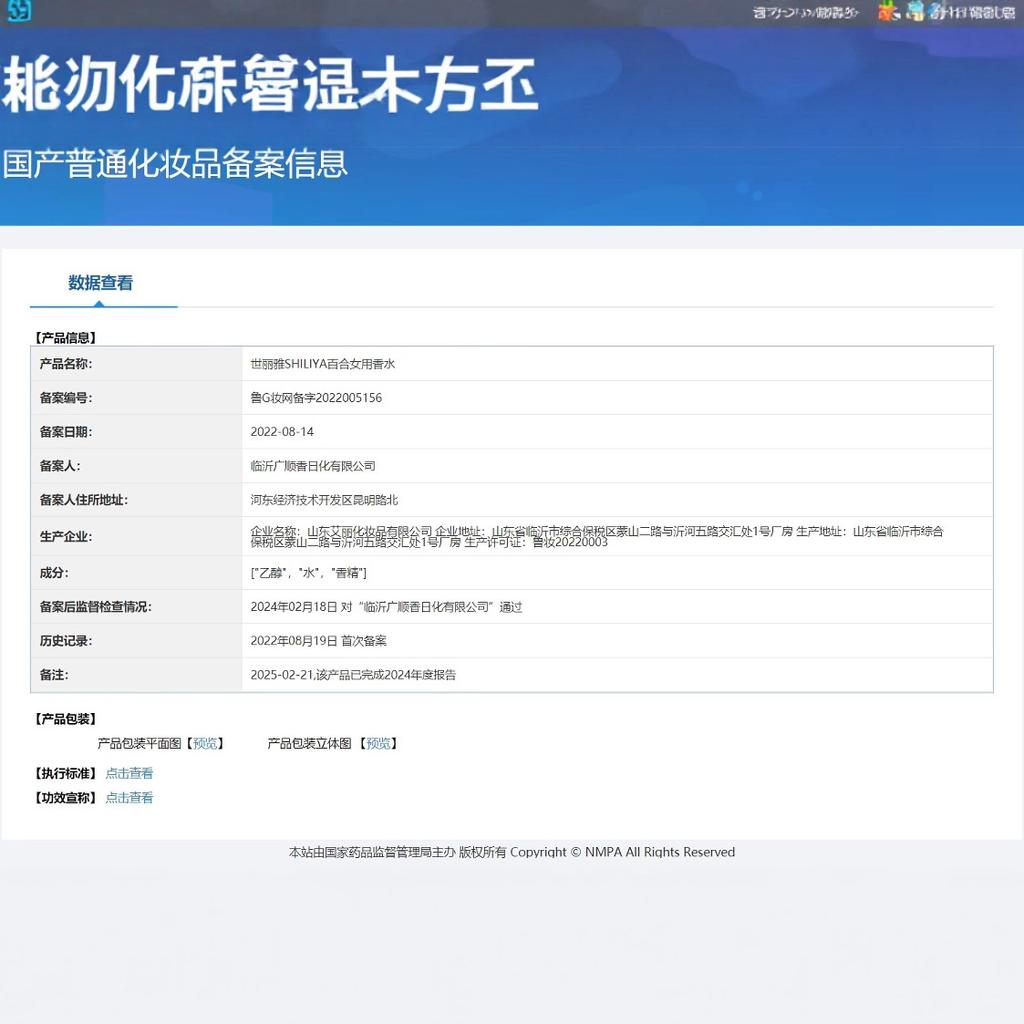Preview the 产品包装平面图 image

coord(206,743)
